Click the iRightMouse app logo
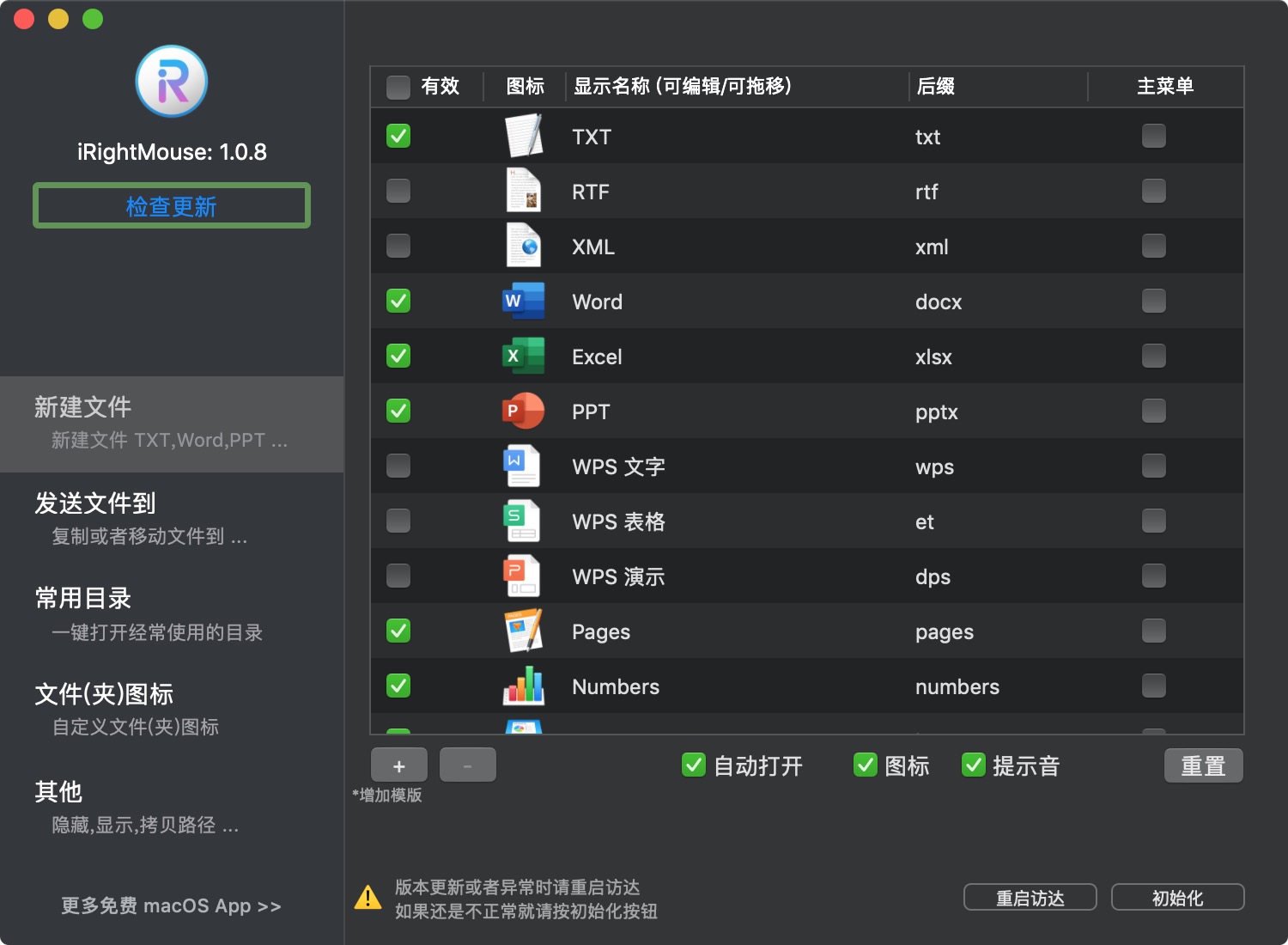The width and height of the screenshot is (1288, 945). pyautogui.click(x=172, y=82)
